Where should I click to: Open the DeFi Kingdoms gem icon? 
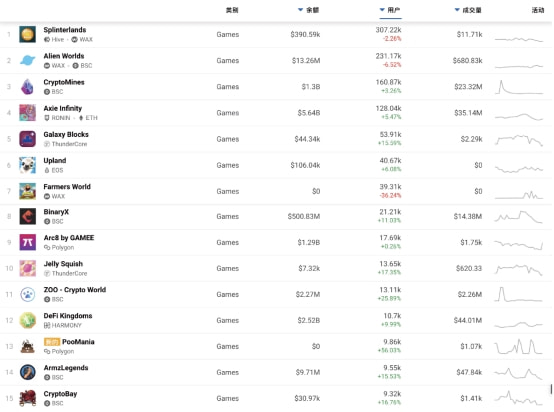(27, 320)
